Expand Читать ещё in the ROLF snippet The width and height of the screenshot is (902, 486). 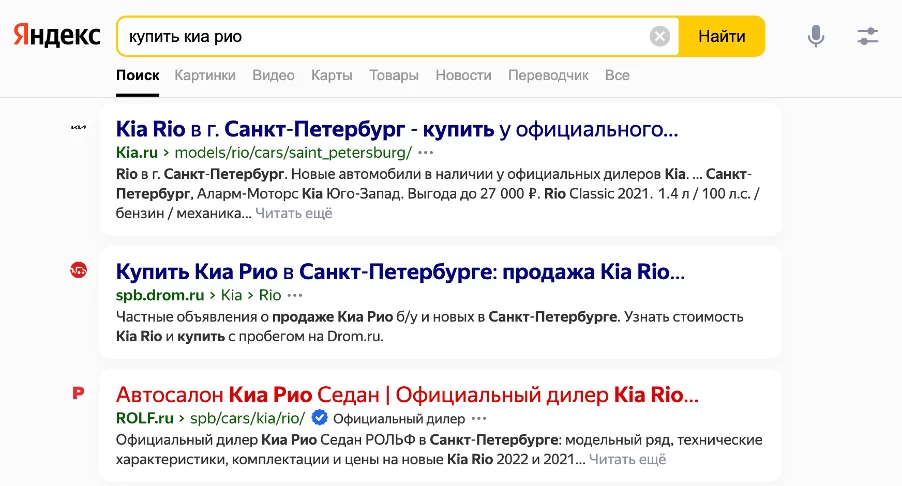click(x=628, y=460)
